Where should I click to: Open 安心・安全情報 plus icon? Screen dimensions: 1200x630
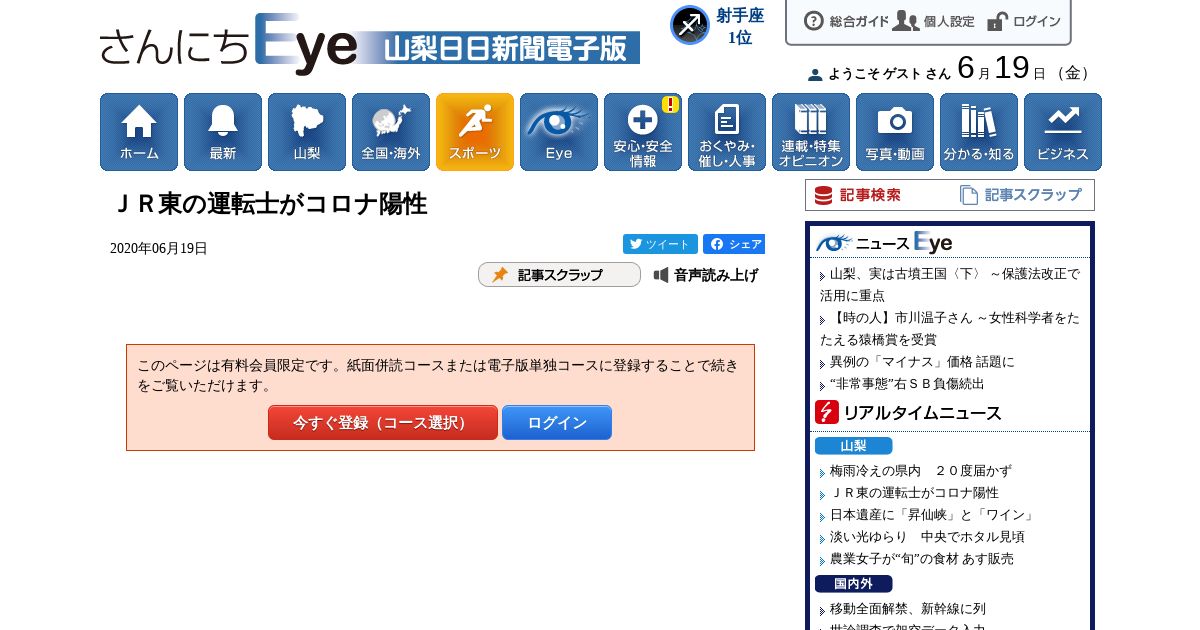pos(643,132)
